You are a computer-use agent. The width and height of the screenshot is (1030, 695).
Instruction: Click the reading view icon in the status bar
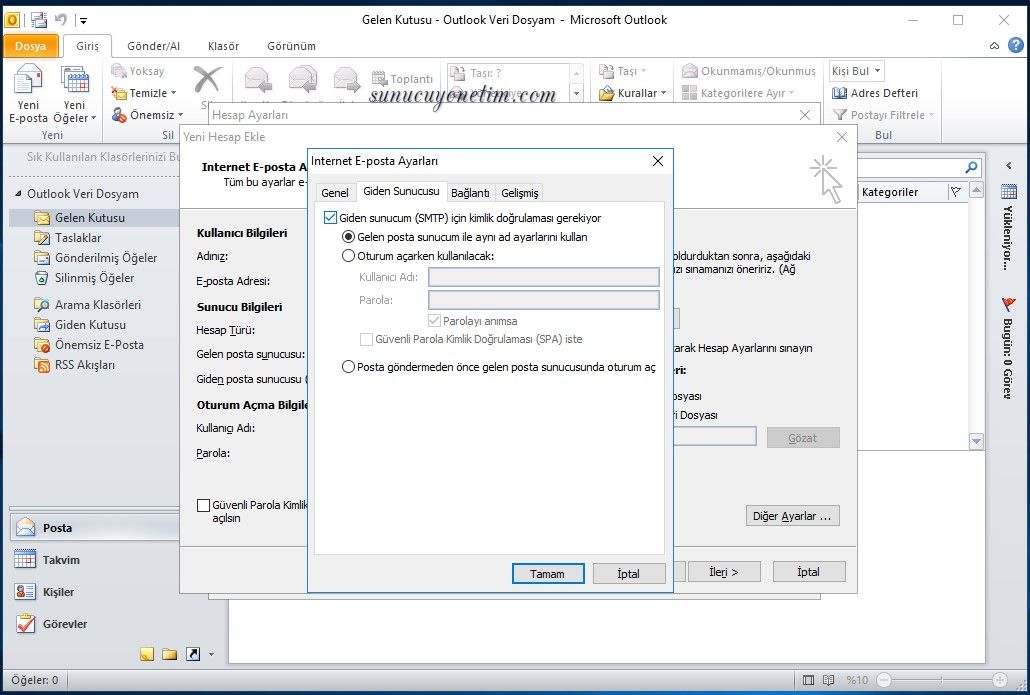click(x=829, y=680)
